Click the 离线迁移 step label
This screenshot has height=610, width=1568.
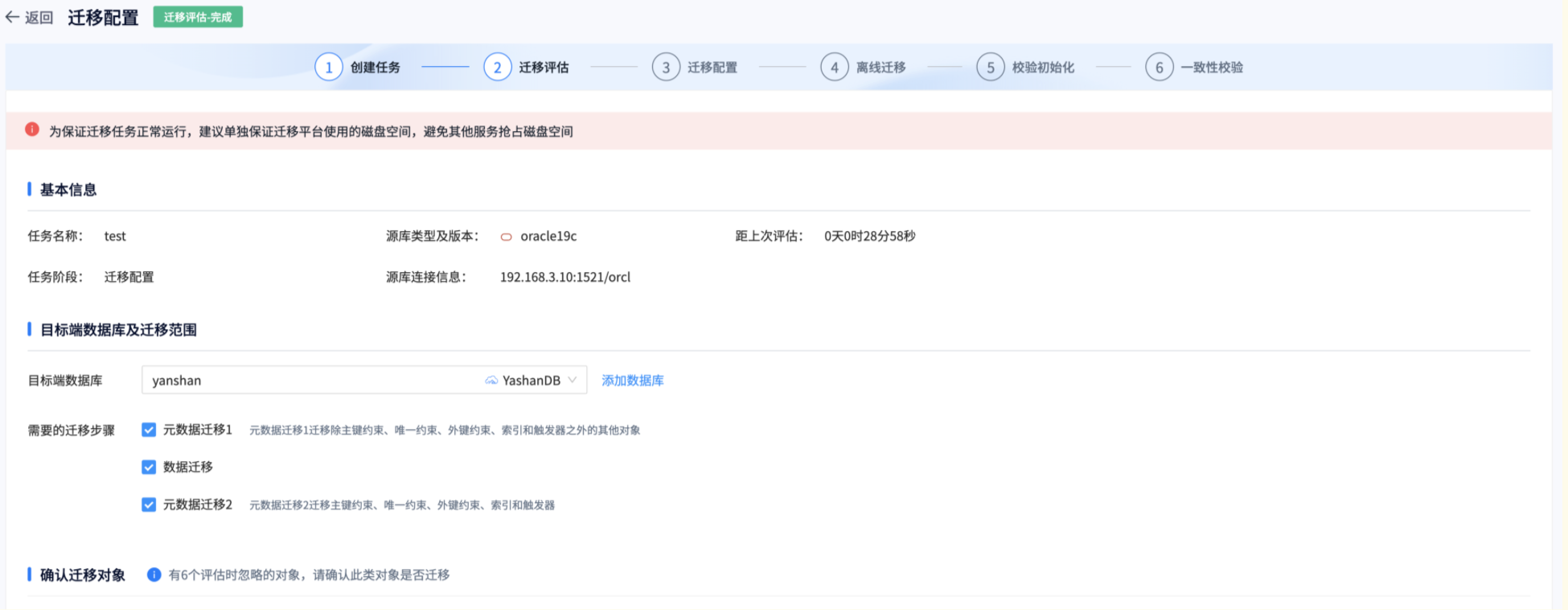[x=880, y=68]
